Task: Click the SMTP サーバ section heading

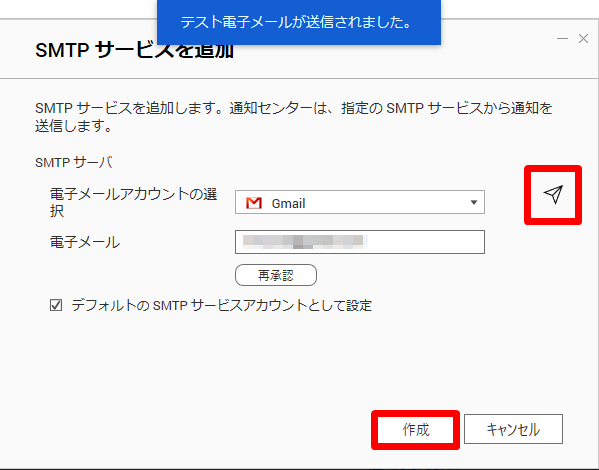Action: (74, 162)
